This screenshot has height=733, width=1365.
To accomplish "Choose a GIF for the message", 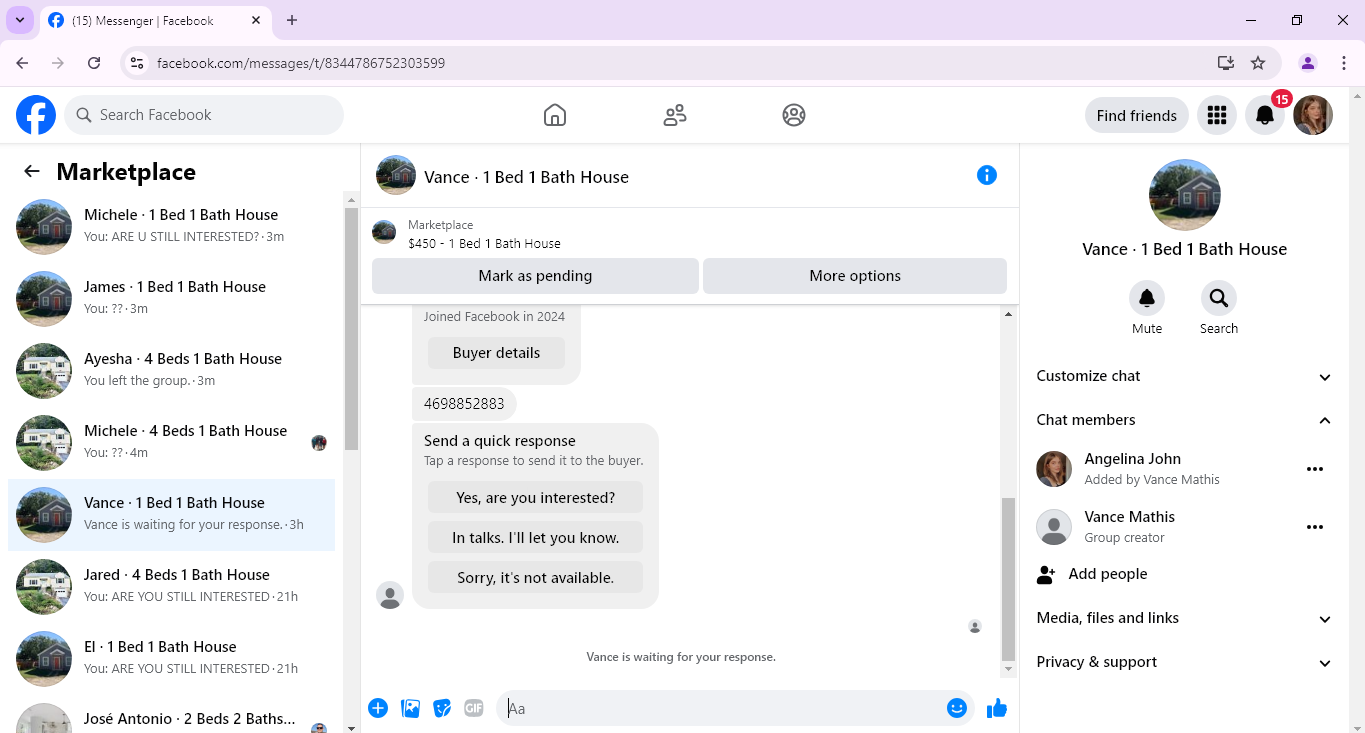I will pyautogui.click(x=474, y=708).
